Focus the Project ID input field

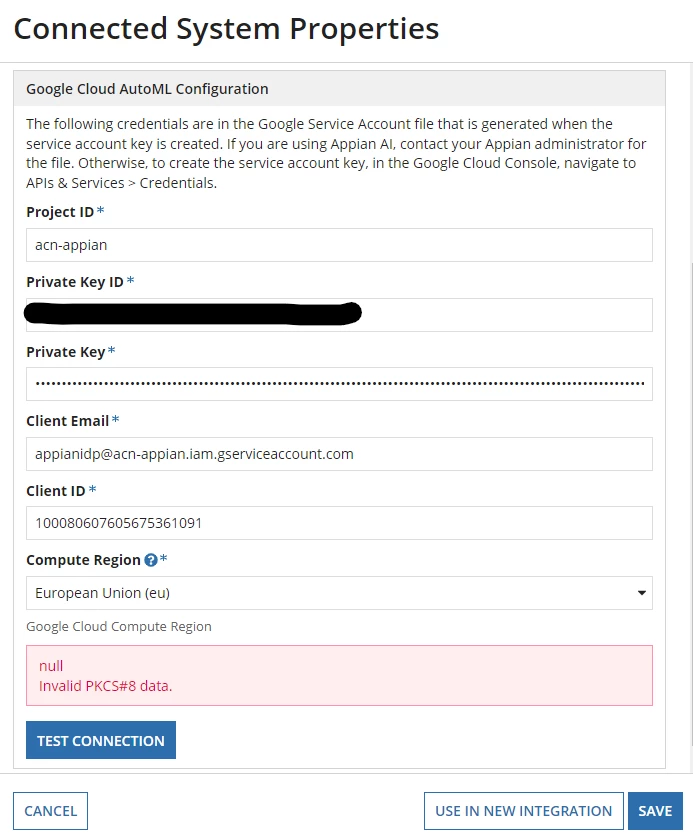click(339, 245)
